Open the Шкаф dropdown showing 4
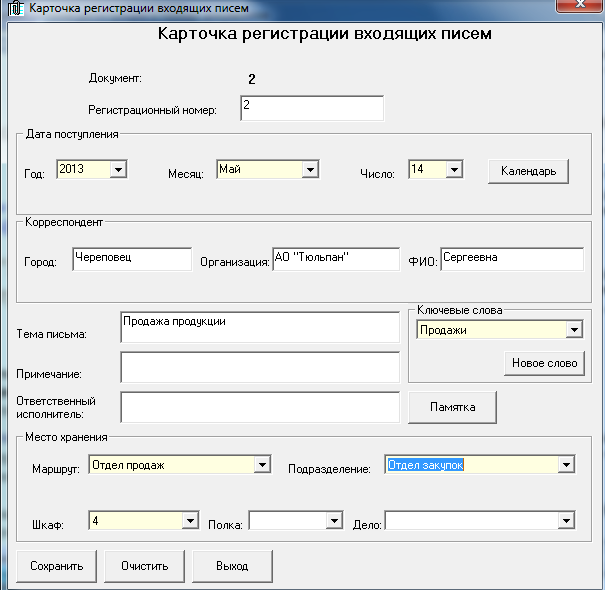The height and width of the screenshot is (590, 605). (190, 521)
